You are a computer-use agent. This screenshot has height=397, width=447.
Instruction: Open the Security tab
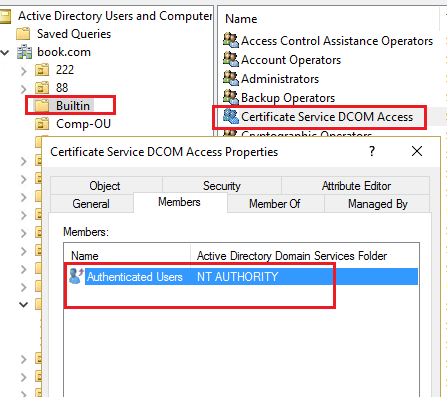coord(222,186)
